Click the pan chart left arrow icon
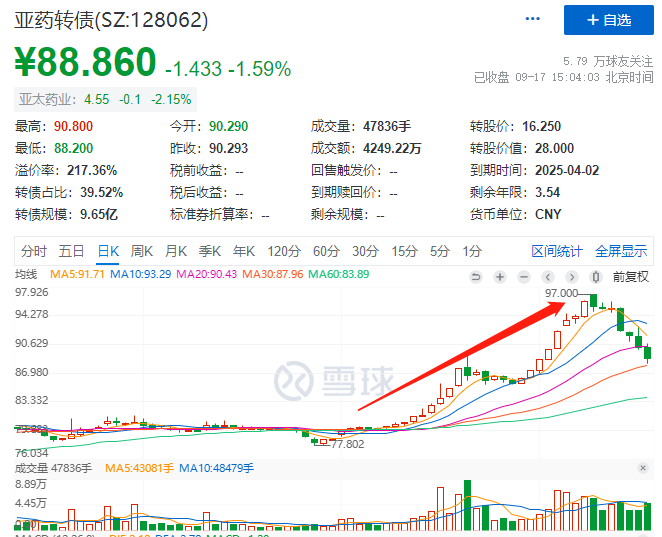The image size is (662, 537). point(548,277)
